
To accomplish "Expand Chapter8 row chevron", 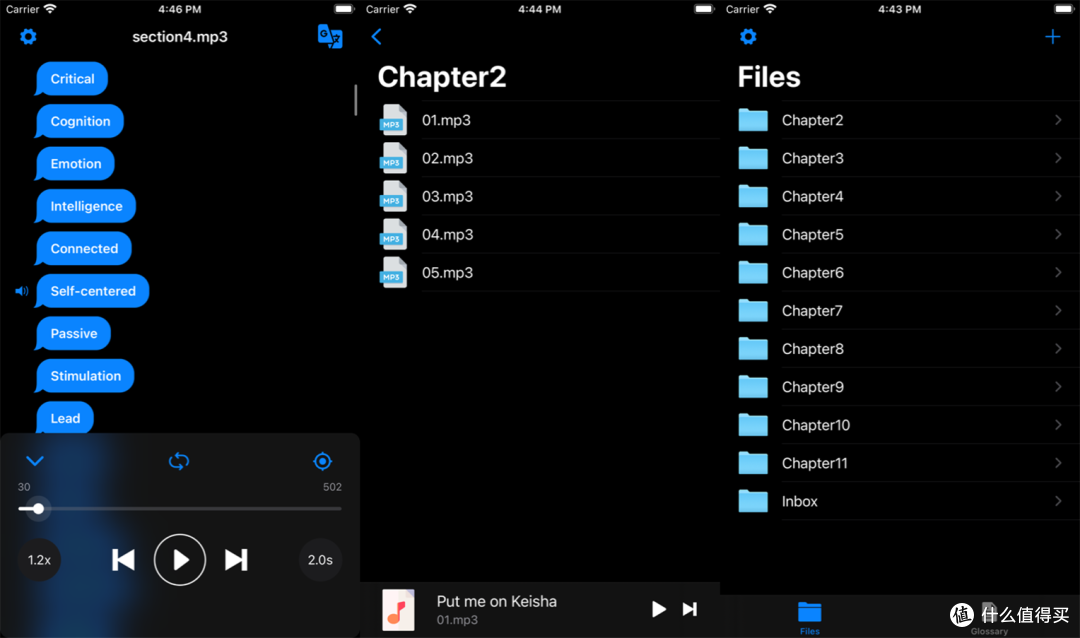I will pyautogui.click(x=1058, y=349).
